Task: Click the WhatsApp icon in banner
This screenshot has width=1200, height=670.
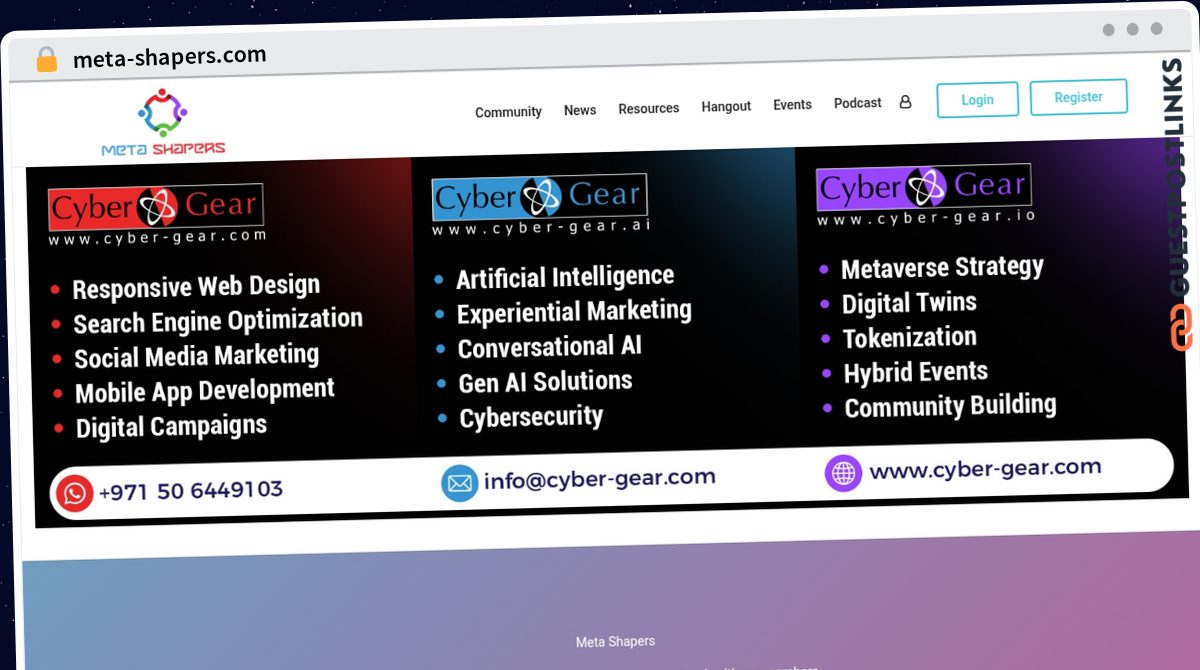Action: [74, 493]
